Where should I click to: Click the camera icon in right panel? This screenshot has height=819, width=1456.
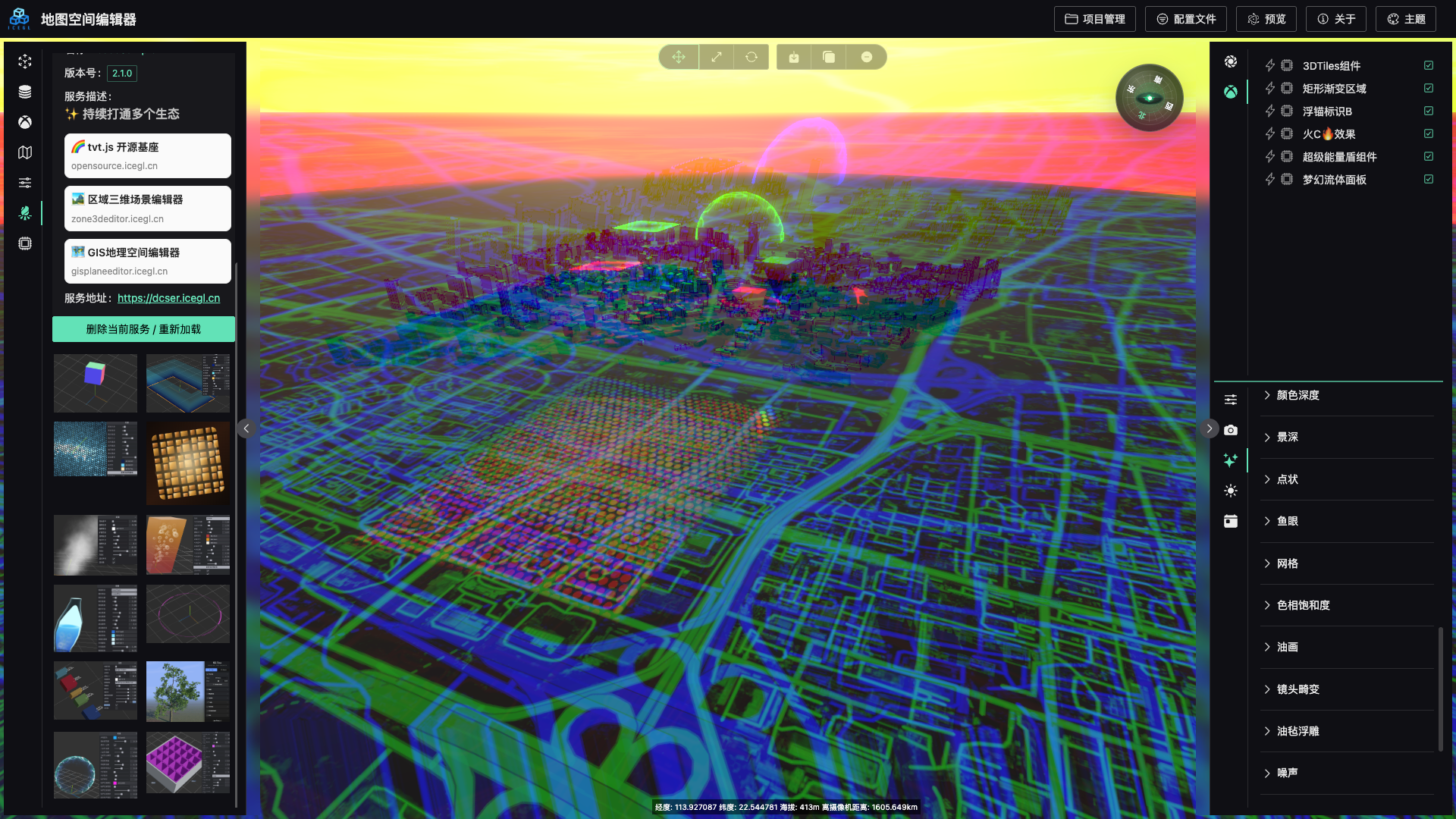(x=1230, y=430)
